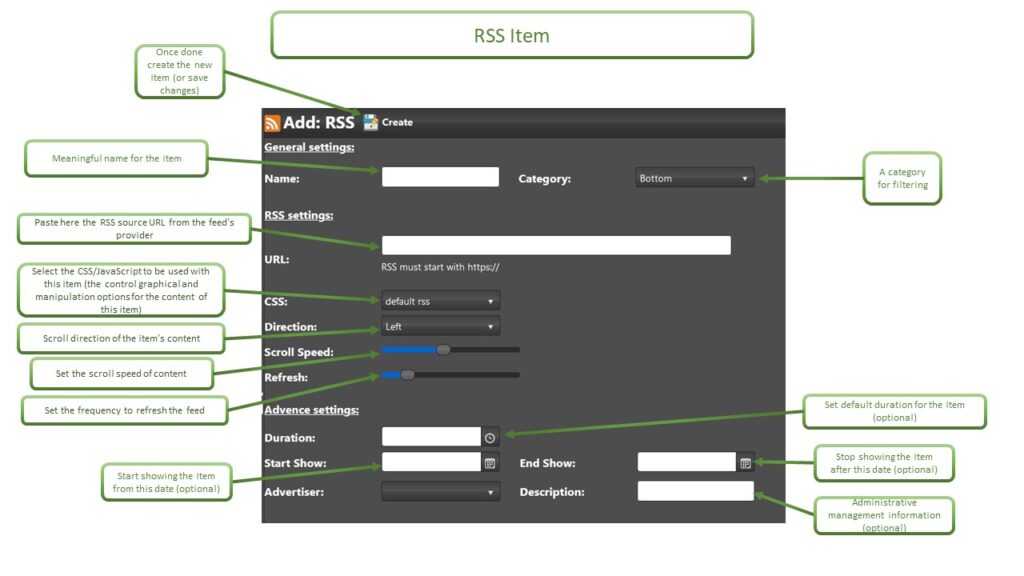Click the Duration input box
The height and width of the screenshot is (576, 1024).
coord(431,437)
